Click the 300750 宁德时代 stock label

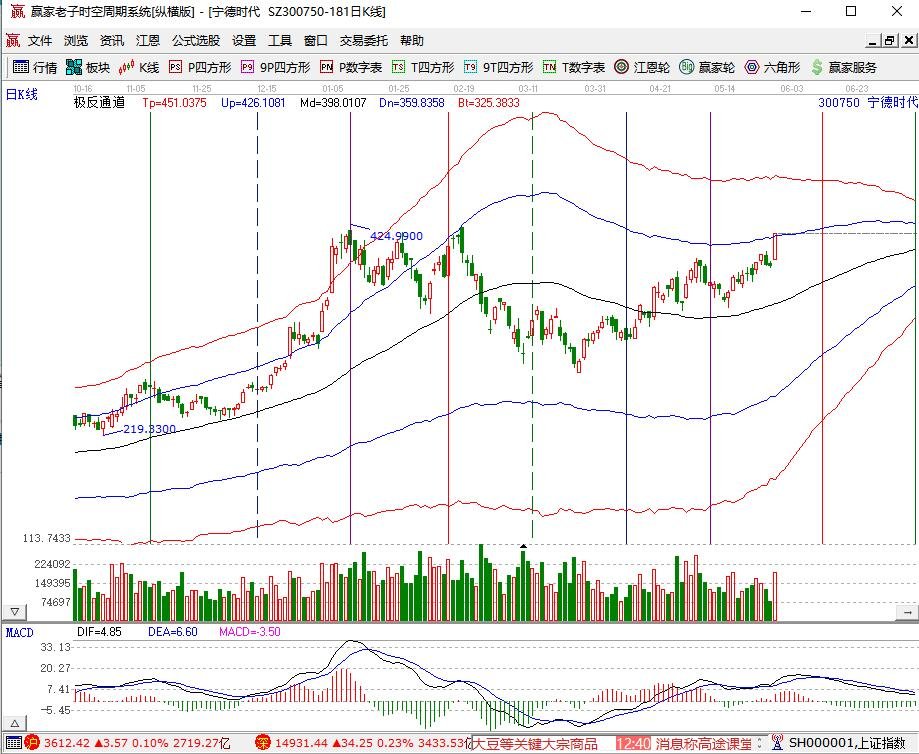click(867, 103)
